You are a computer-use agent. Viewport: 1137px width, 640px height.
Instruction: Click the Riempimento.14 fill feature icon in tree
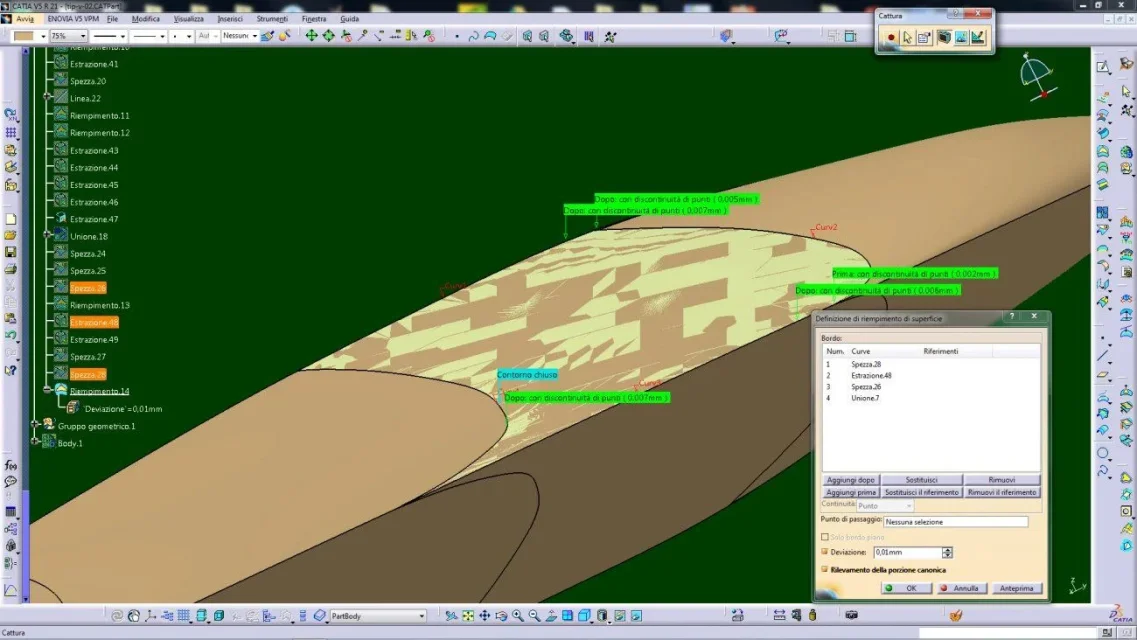tap(61, 391)
